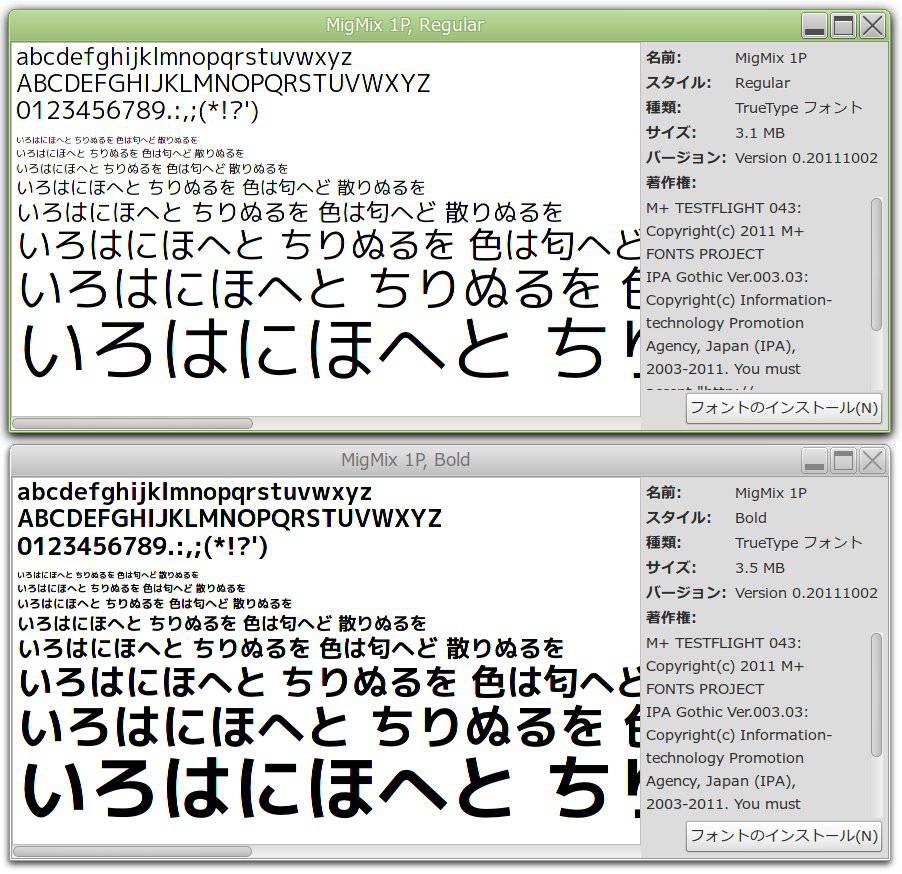Click vertical copyright scrollbar in Regular window
This screenshot has height=874, width=902.
[876, 265]
